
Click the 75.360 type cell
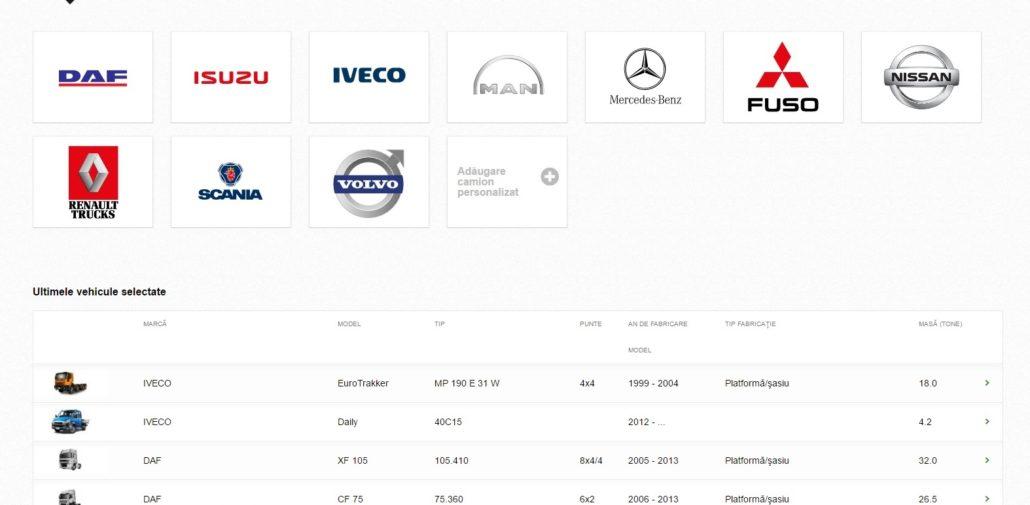coord(449,500)
